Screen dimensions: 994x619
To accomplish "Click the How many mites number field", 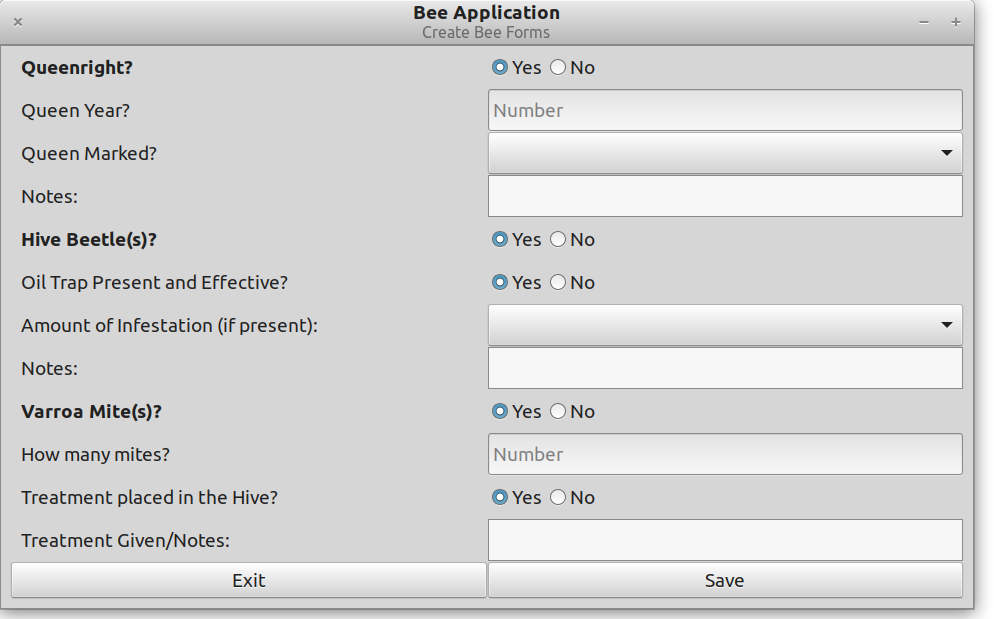I will point(724,454).
